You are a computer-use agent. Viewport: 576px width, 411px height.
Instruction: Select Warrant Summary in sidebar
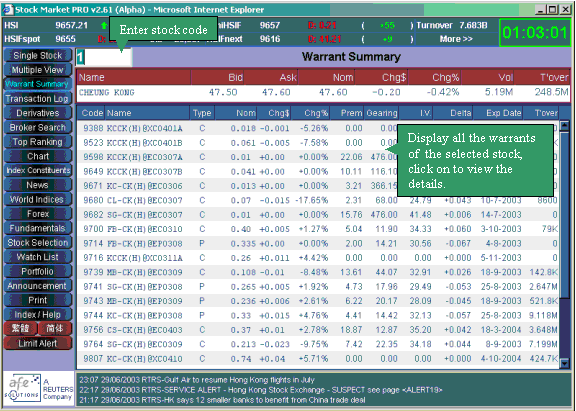[x=38, y=84]
